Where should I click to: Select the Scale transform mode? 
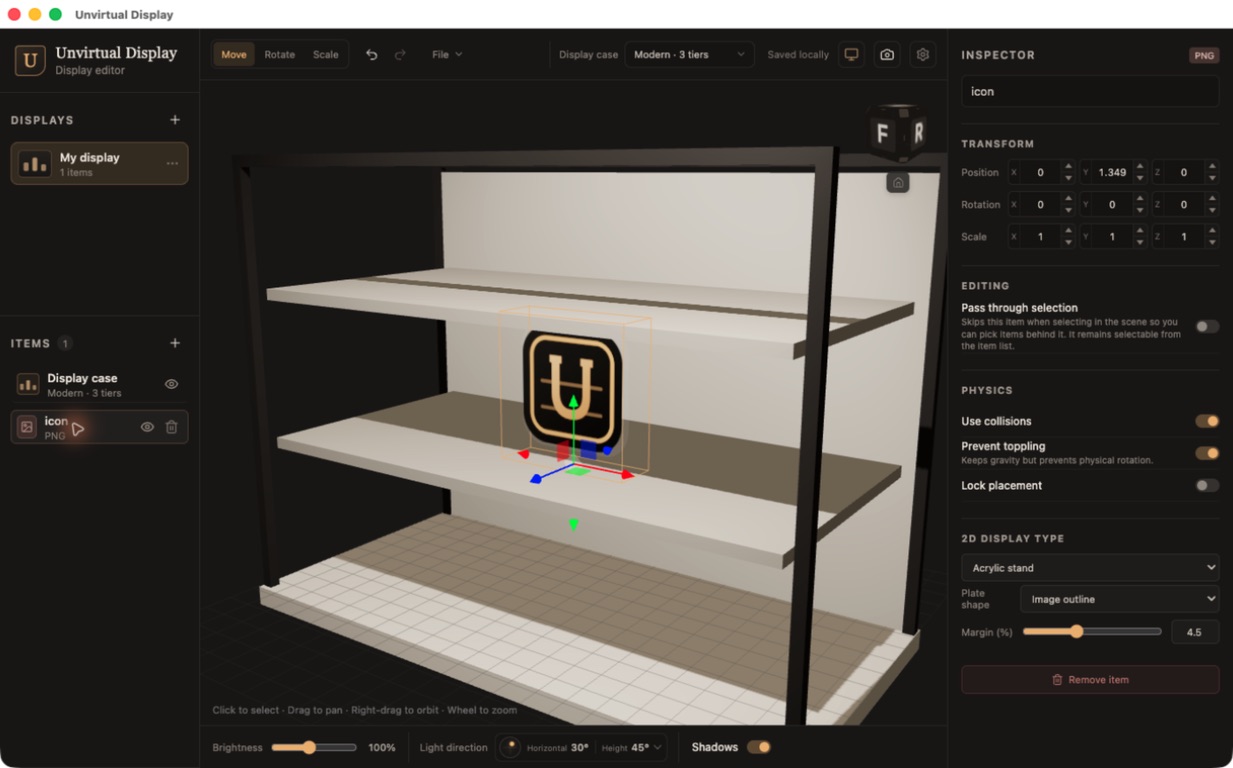(326, 55)
